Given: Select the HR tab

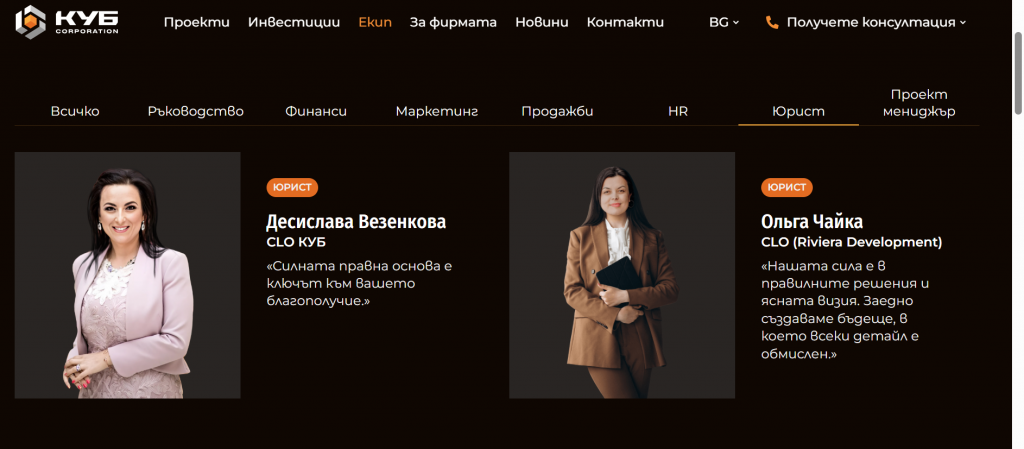Looking at the screenshot, I should click(x=678, y=112).
